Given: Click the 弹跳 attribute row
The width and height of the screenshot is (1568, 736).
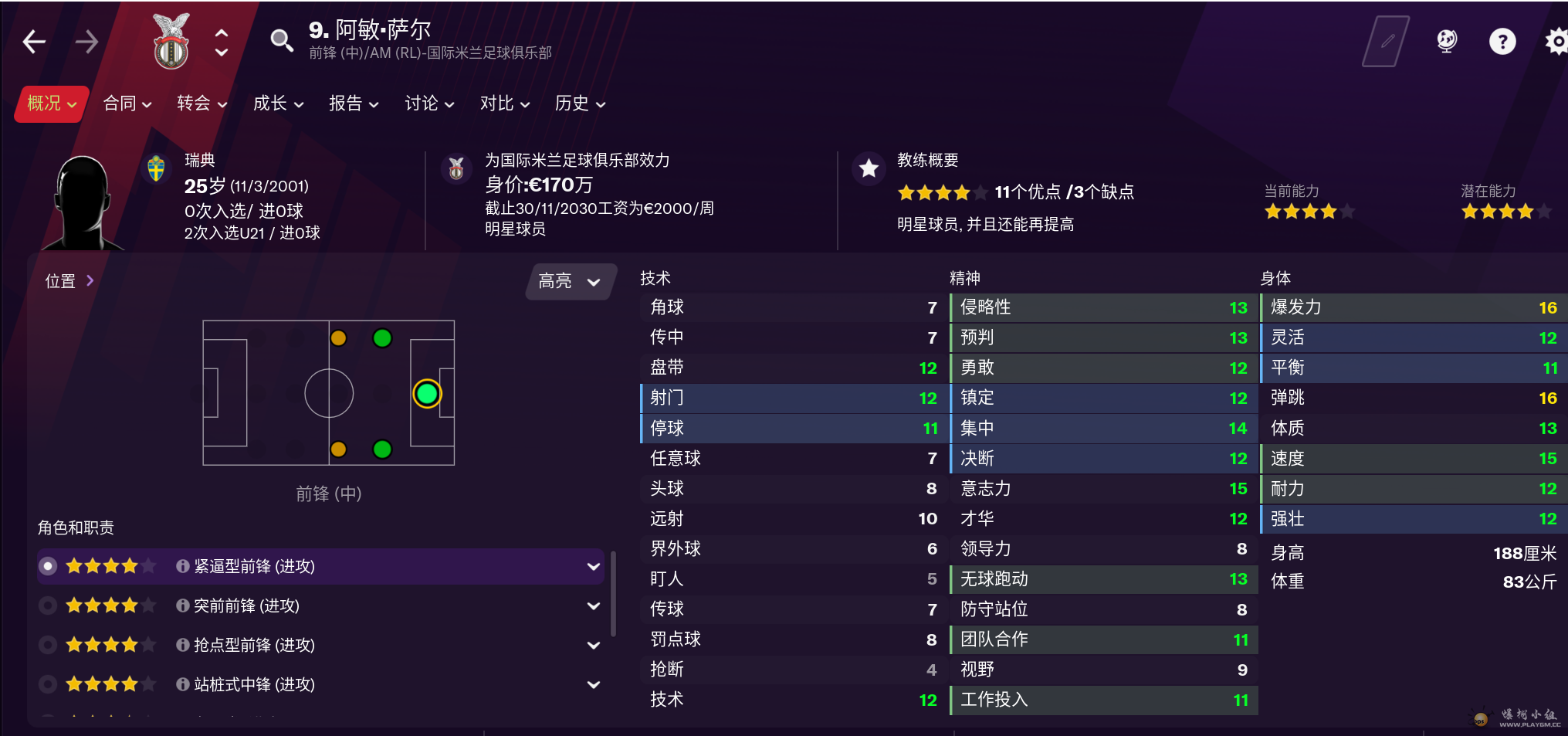Looking at the screenshot, I should point(1414,398).
